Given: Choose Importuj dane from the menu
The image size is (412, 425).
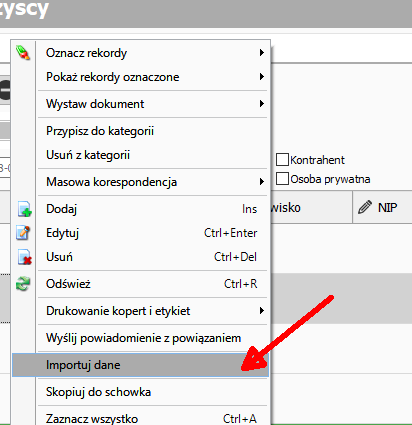Looking at the screenshot, I should 140,365.
